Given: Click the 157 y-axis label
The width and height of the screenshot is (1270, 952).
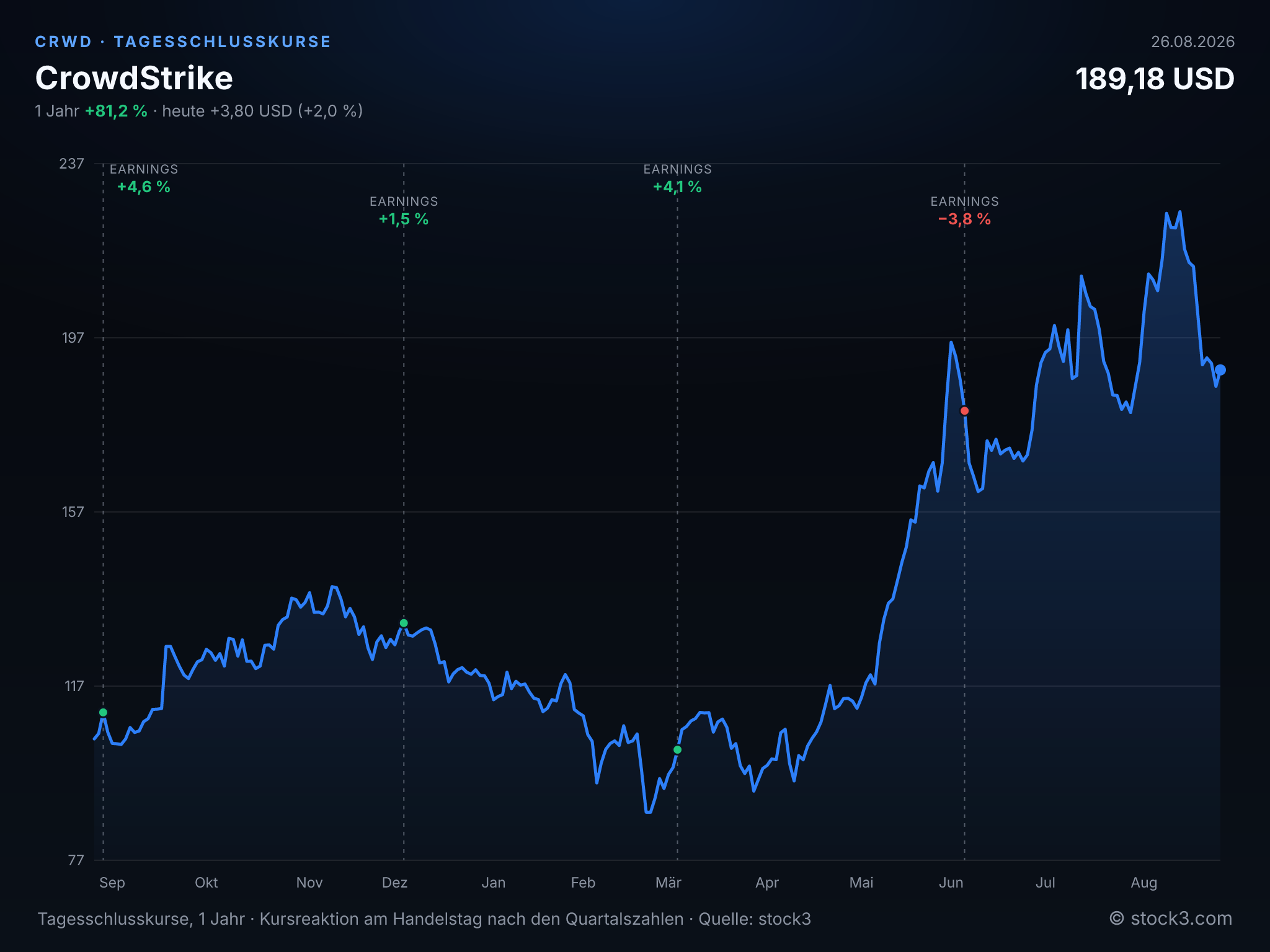Looking at the screenshot, I should point(73,512).
